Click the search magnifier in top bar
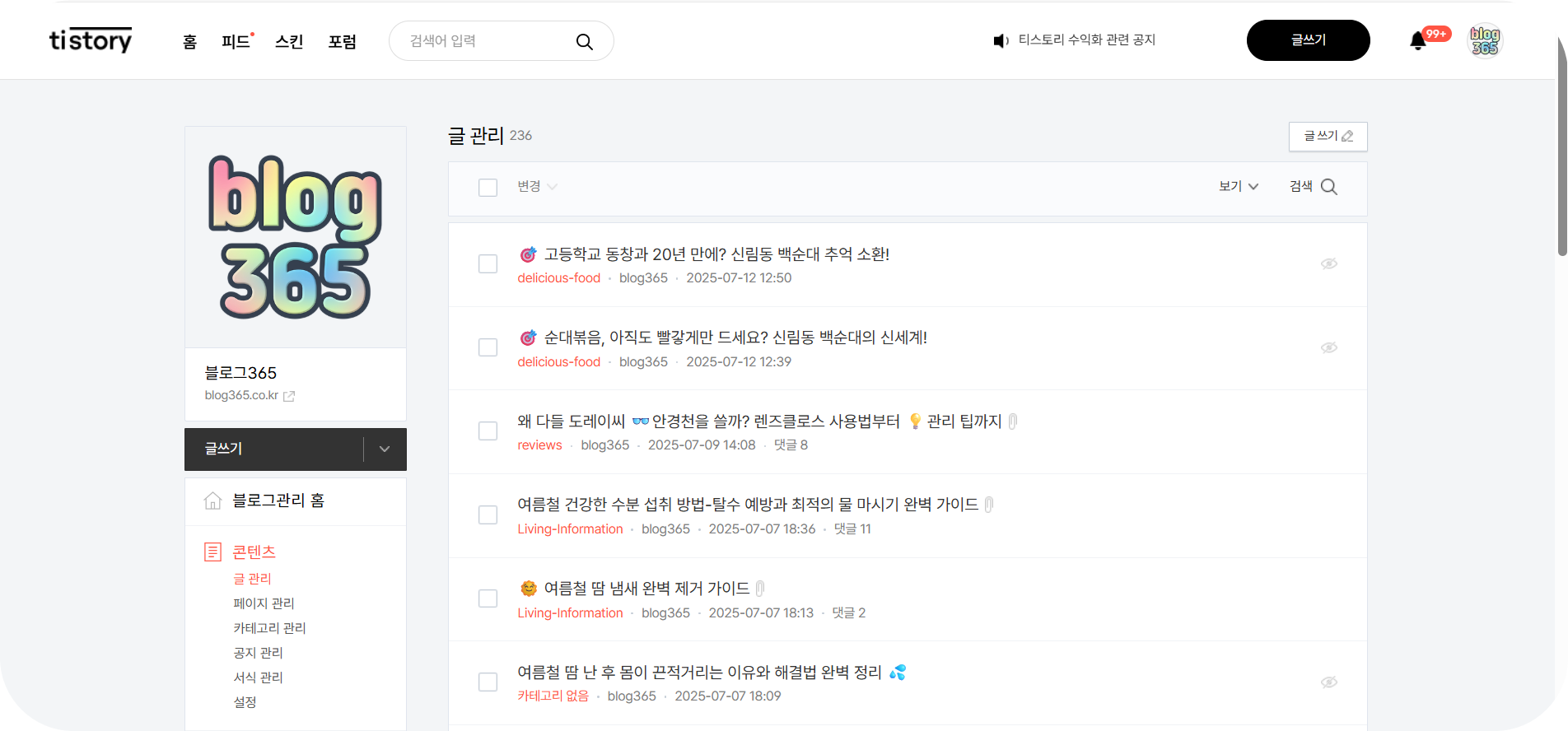Viewport: 1568px width, 731px height. pyautogui.click(x=584, y=41)
